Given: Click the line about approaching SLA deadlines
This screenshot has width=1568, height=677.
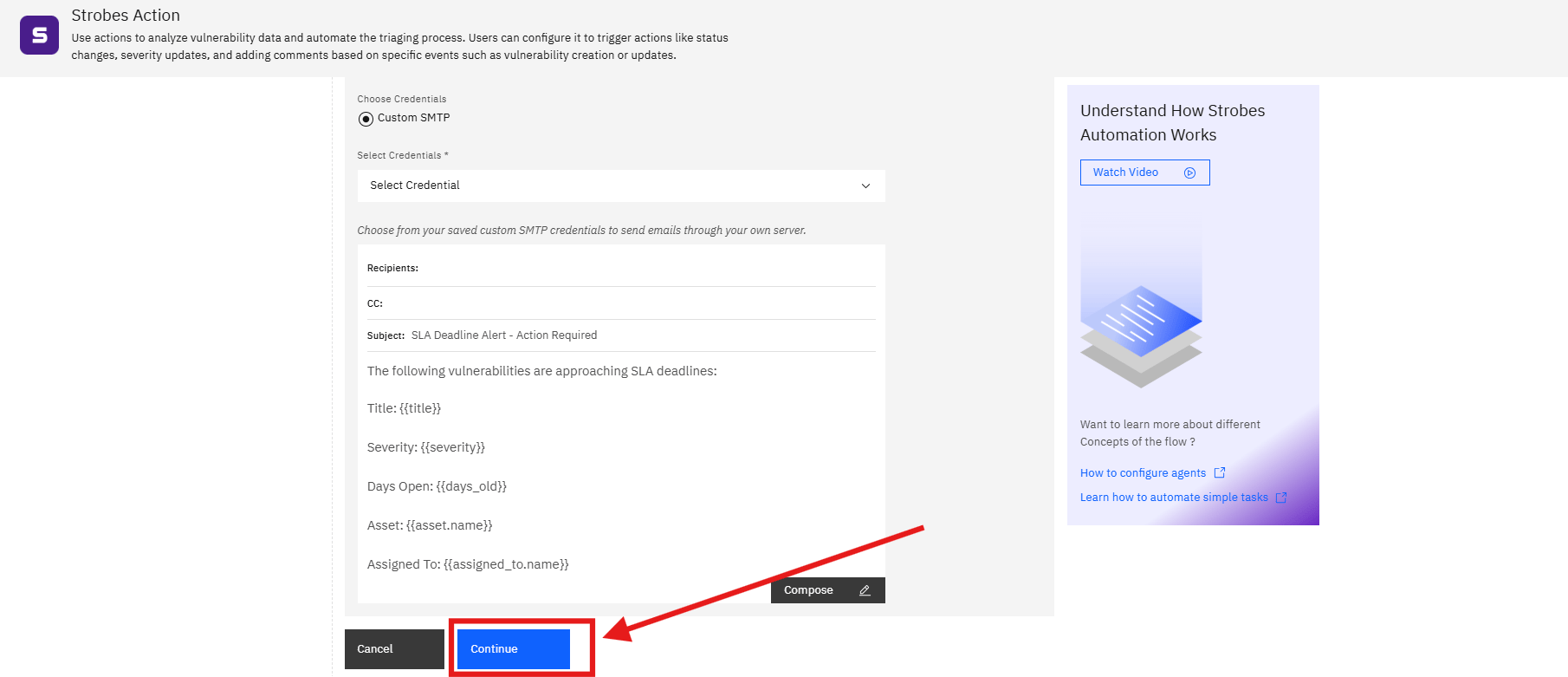Looking at the screenshot, I should pos(542,371).
